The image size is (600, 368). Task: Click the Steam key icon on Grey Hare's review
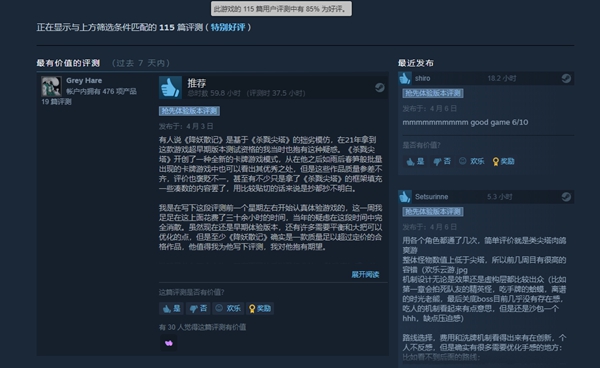click(379, 88)
